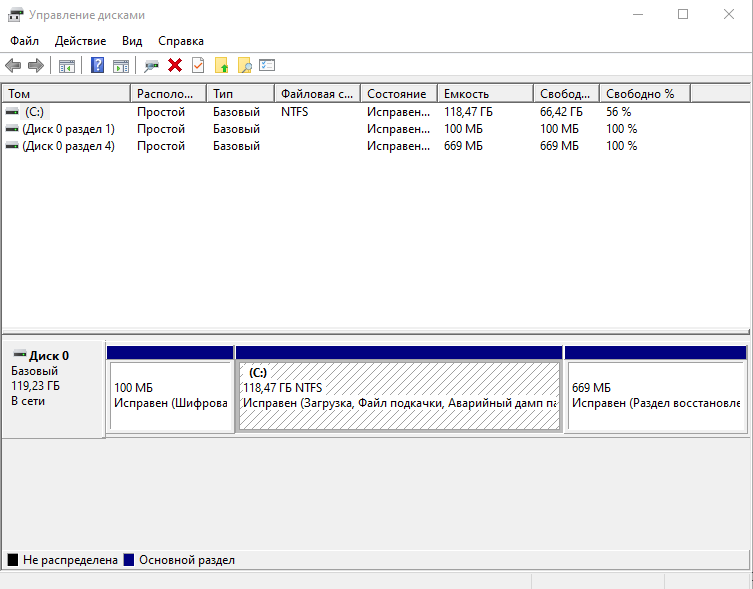This screenshot has height=589, width=753.
Task: Toggle the action pane toolbar icon
Action: click(x=121, y=65)
